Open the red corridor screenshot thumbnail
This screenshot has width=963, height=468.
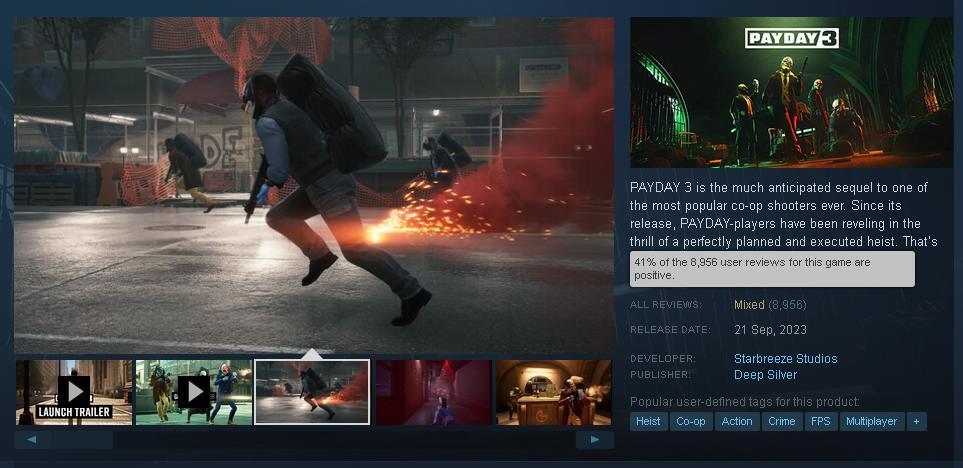[433, 392]
